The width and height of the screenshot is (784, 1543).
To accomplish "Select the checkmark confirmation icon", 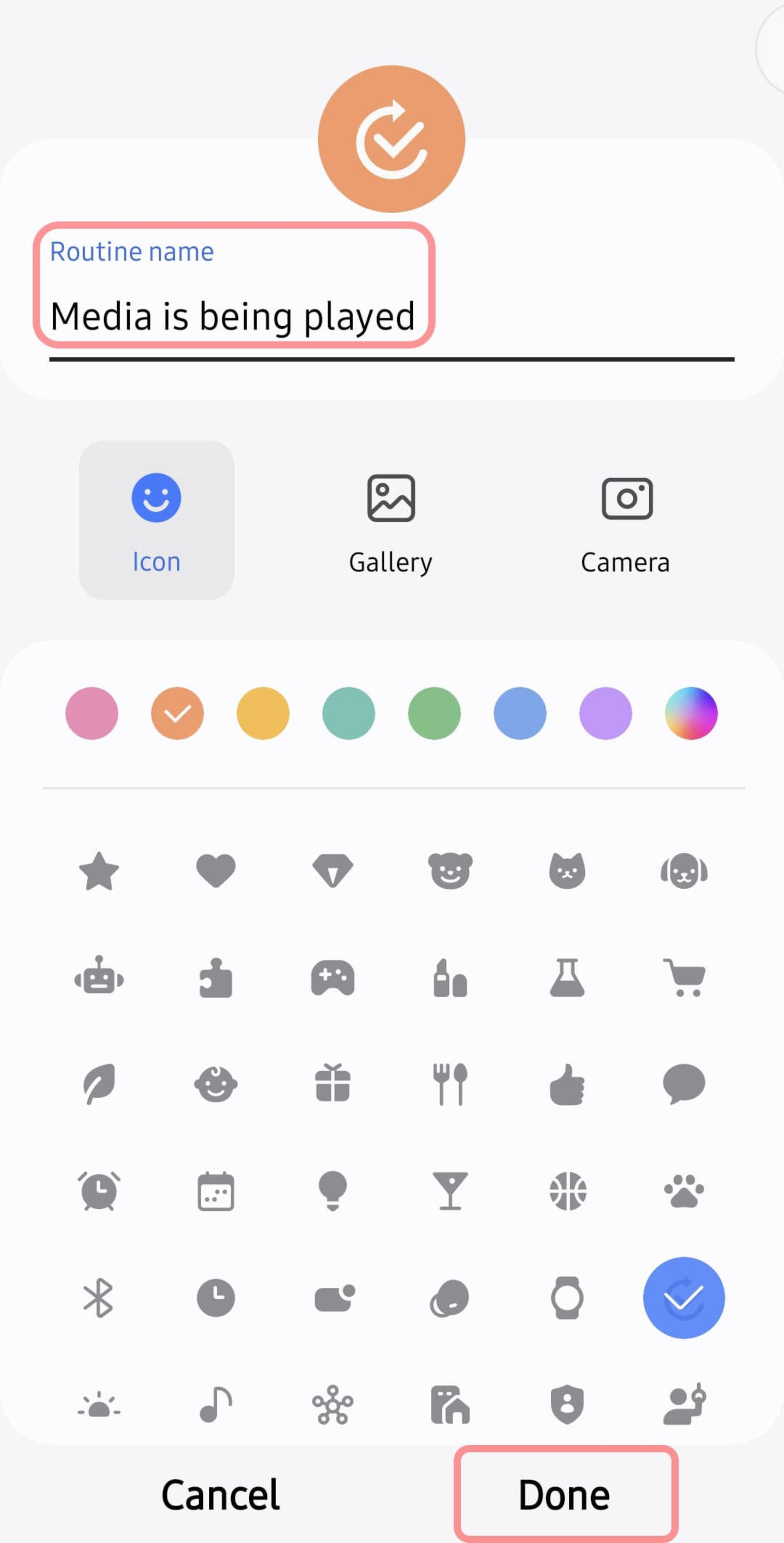I will point(683,1297).
